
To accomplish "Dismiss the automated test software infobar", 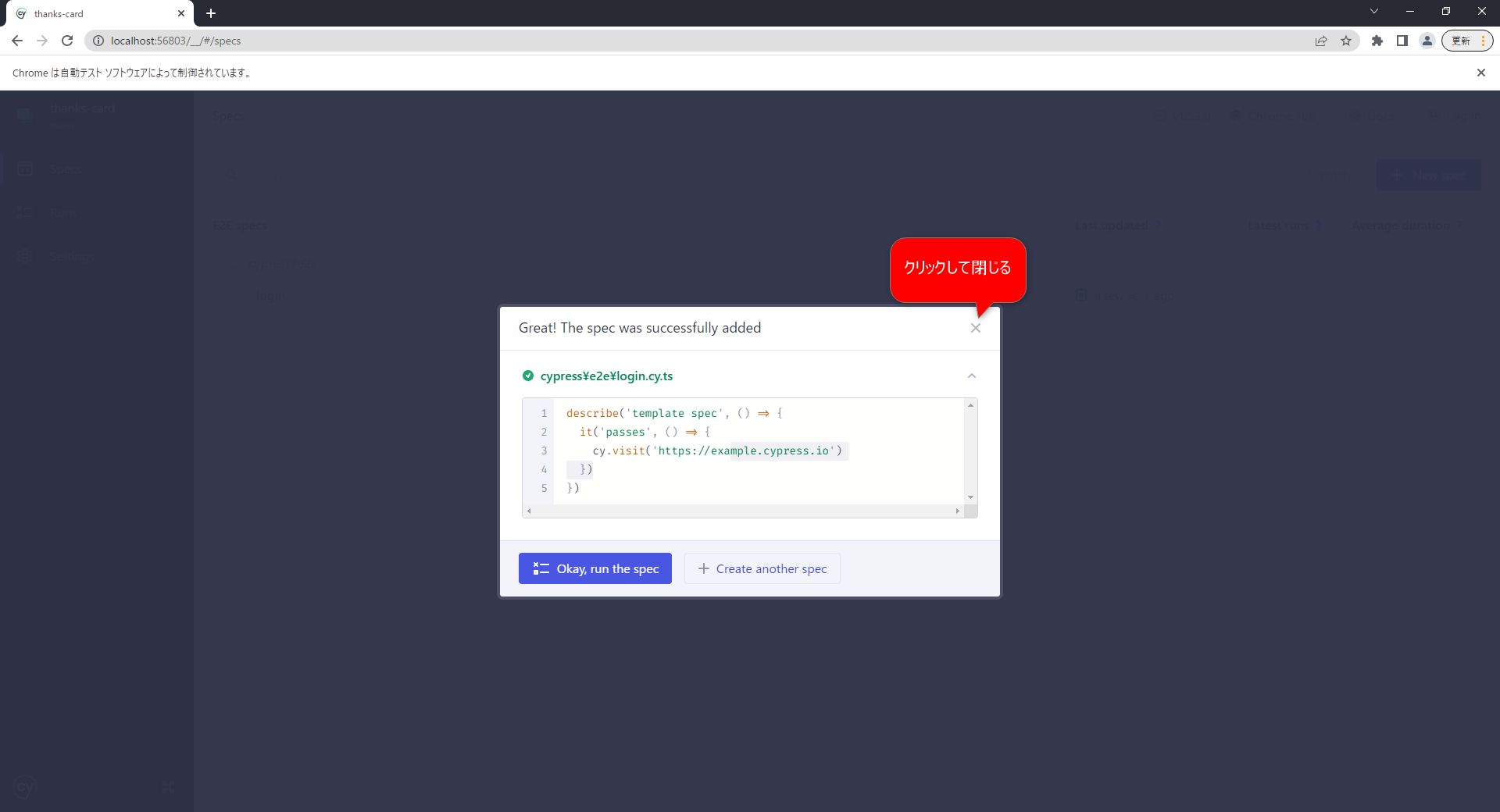I will [x=1481, y=73].
